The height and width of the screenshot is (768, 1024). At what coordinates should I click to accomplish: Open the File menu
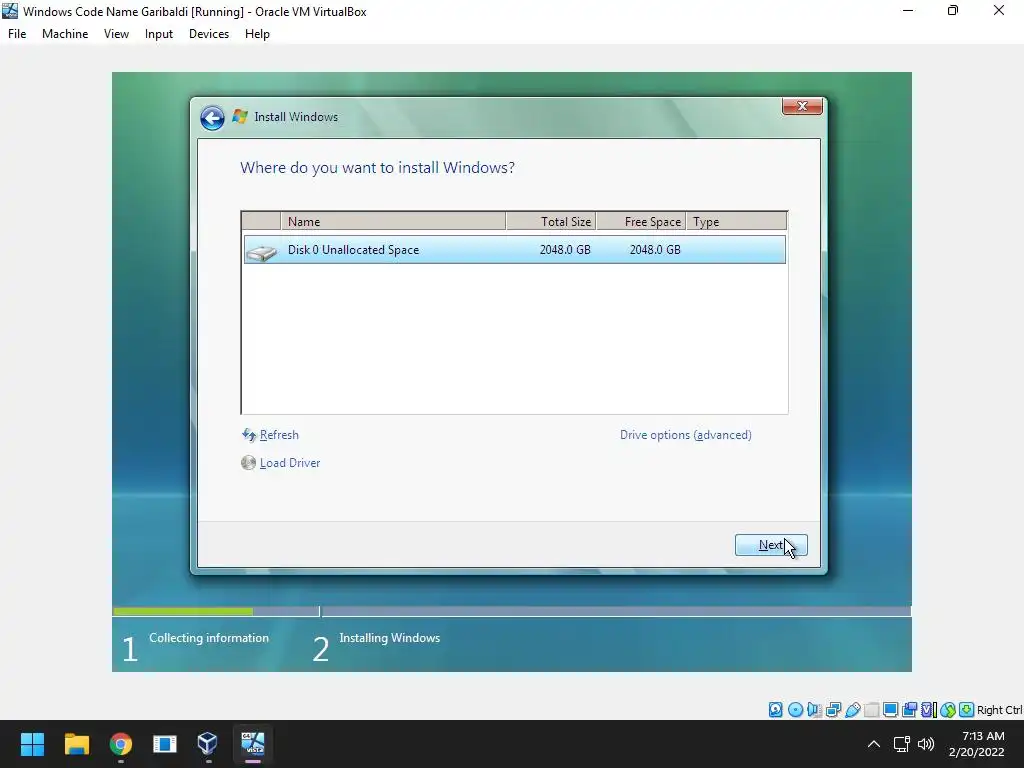(17, 34)
